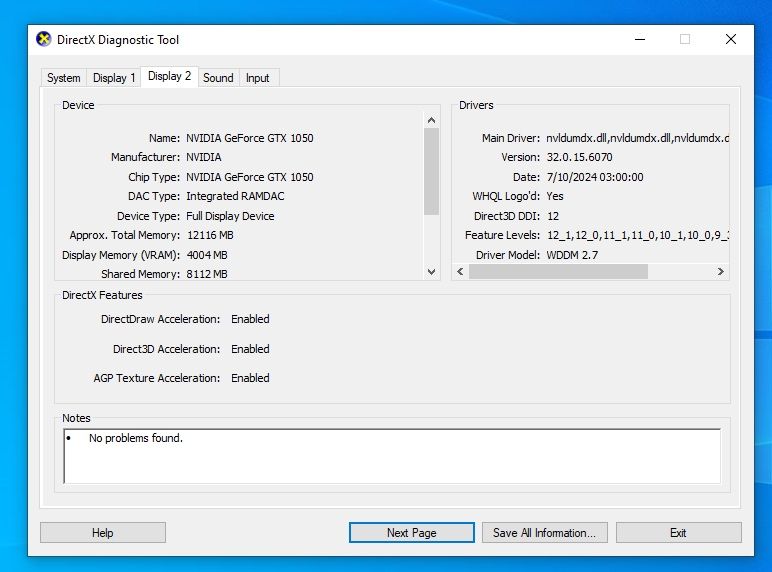Open the Input tab
Screen dimensions: 772x572
point(257,78)
